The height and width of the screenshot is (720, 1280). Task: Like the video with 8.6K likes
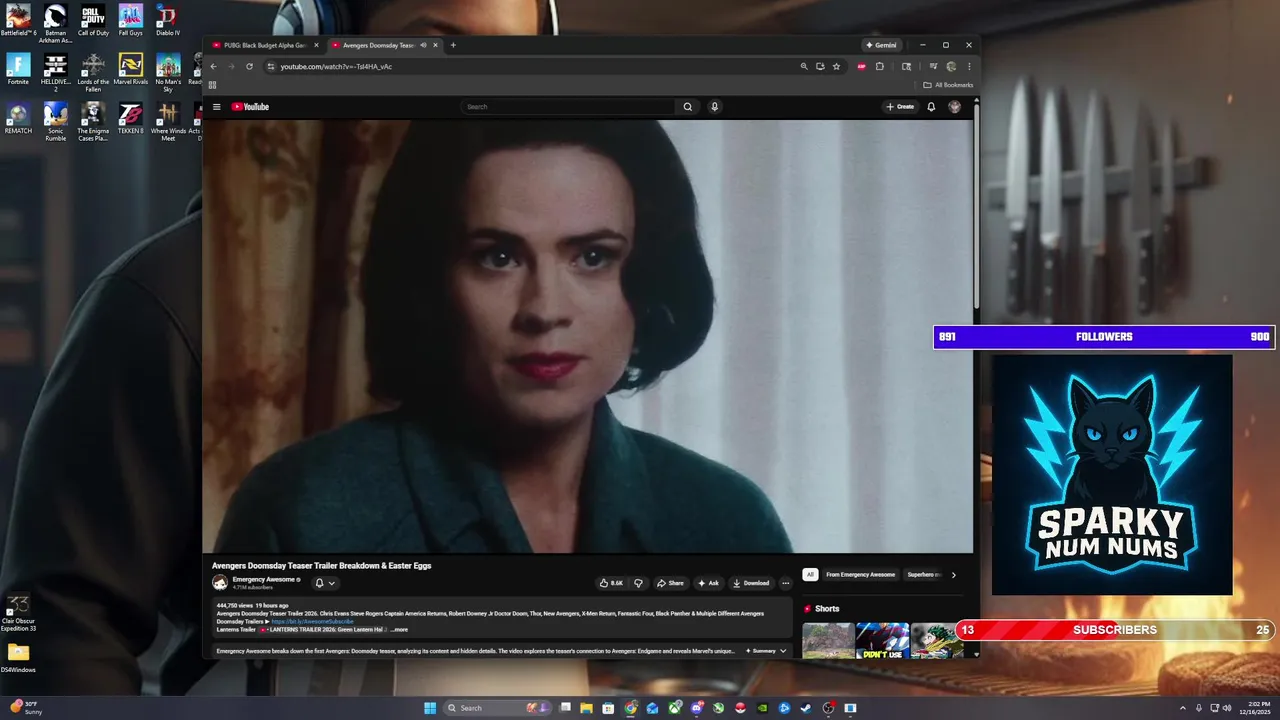coord(611,583)
